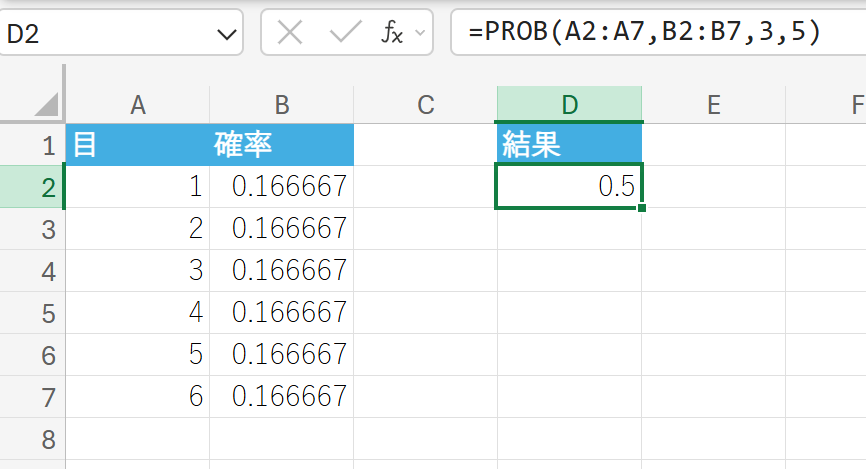
Task: Select column E header
Action: click(713, 105)
